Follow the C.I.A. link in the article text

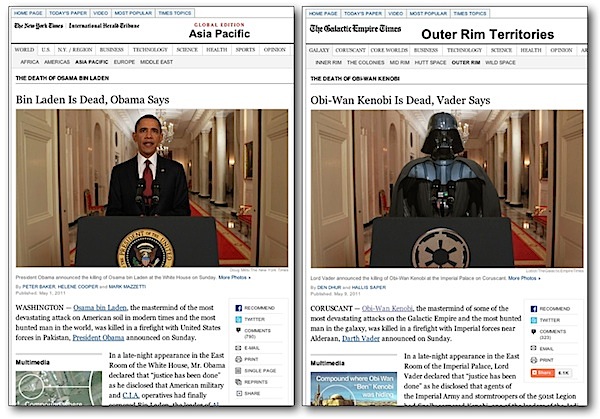131,395
